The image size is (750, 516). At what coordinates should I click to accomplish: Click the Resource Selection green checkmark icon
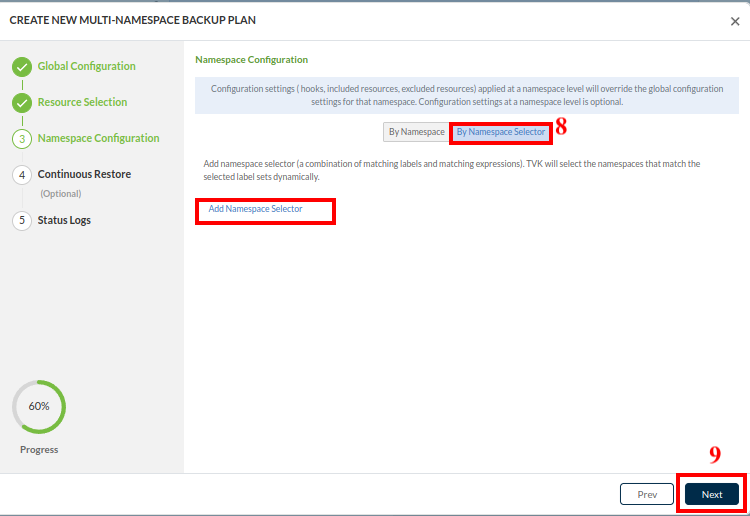pyautogui.click(x=22, y=103)
